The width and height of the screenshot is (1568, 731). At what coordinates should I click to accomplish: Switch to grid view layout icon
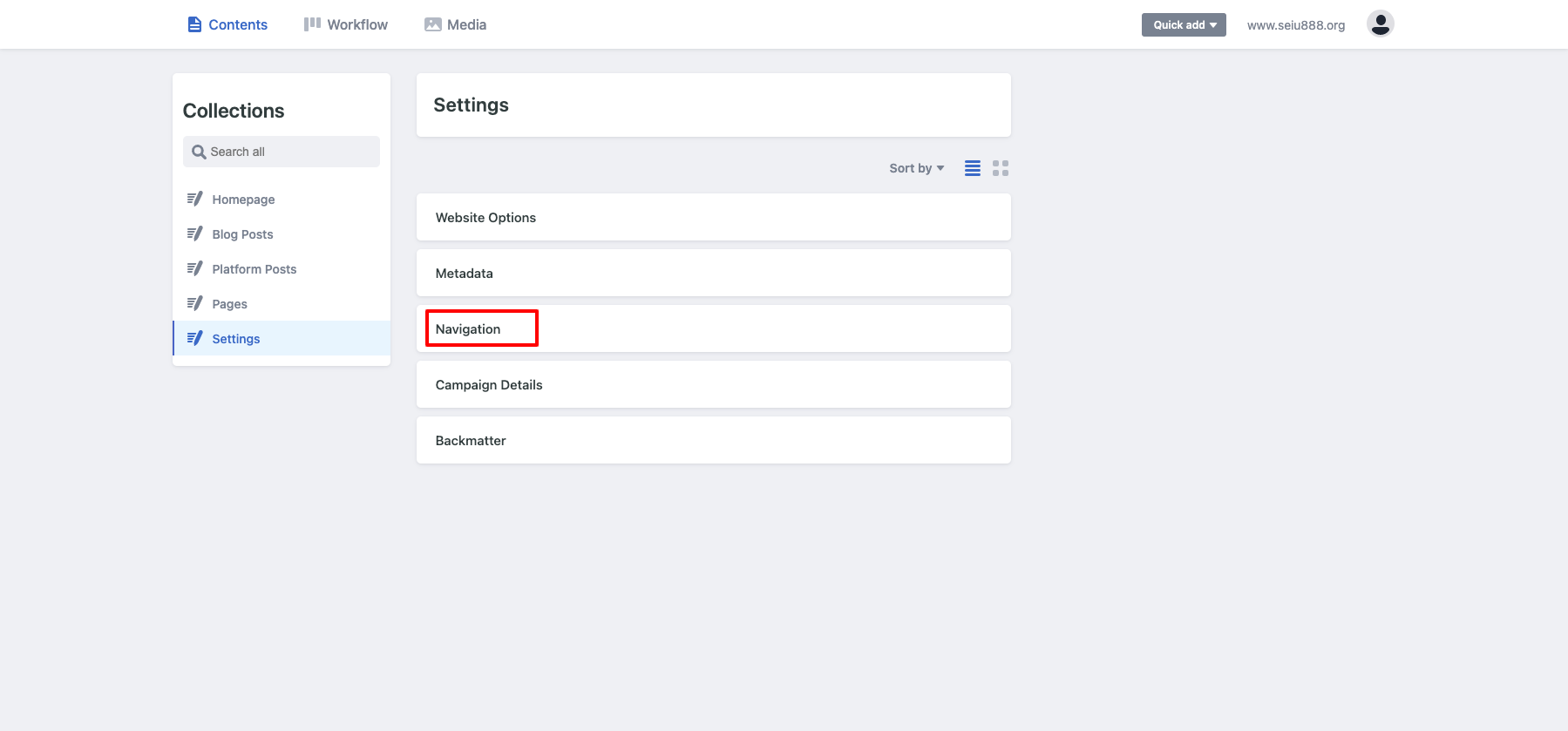click(x=1001, y=168)
